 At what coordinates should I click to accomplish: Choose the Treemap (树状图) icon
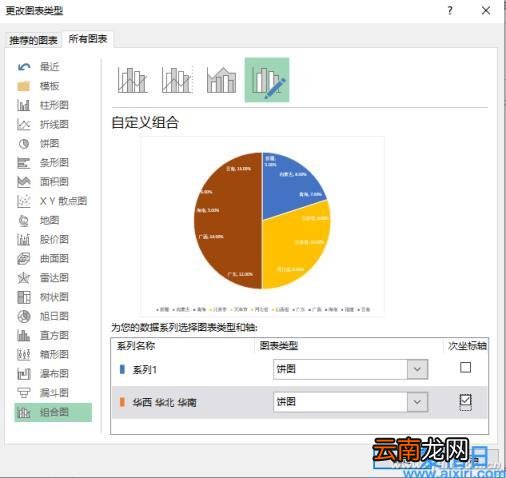click(24, 297)
